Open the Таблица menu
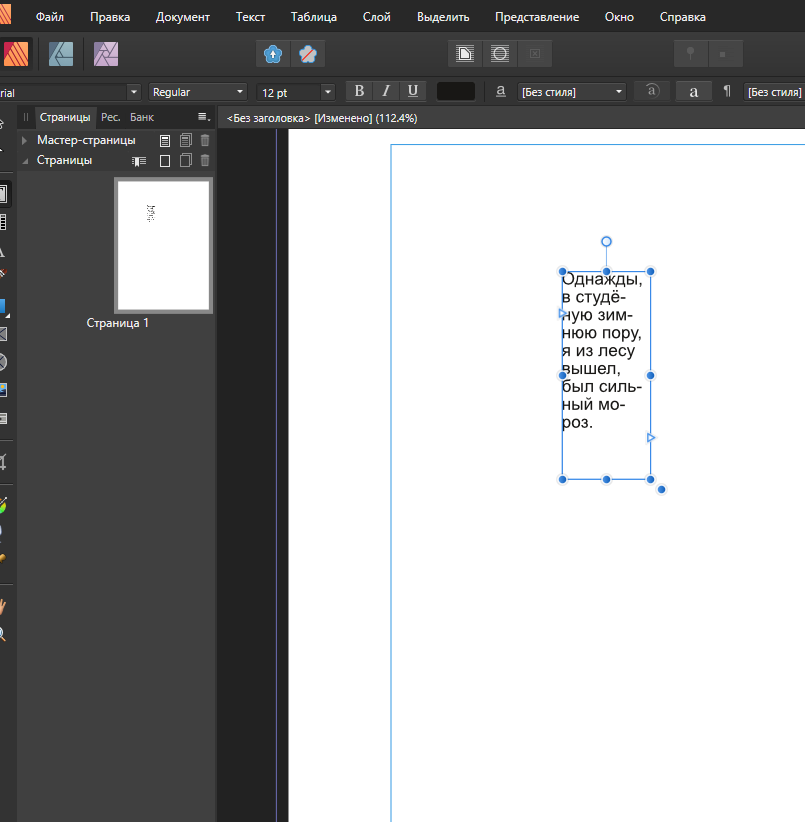805x822 pixels. point(314,17)
